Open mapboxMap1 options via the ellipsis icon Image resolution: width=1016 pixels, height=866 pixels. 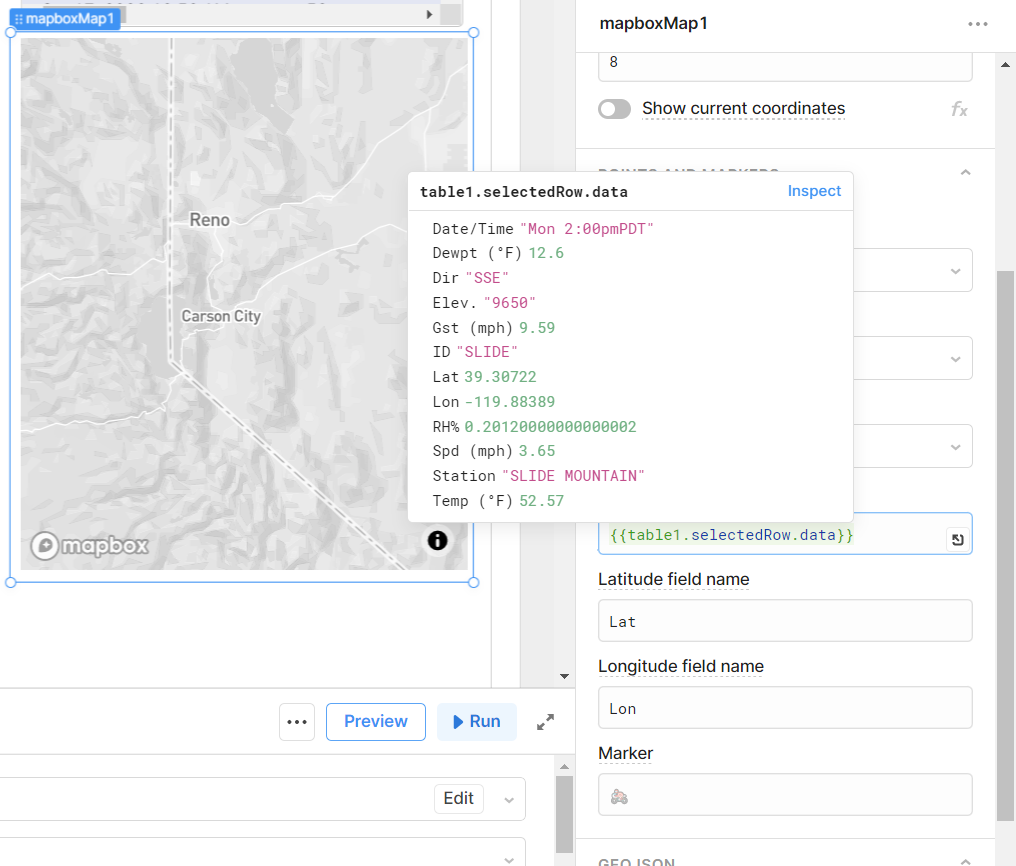[977, 23]
